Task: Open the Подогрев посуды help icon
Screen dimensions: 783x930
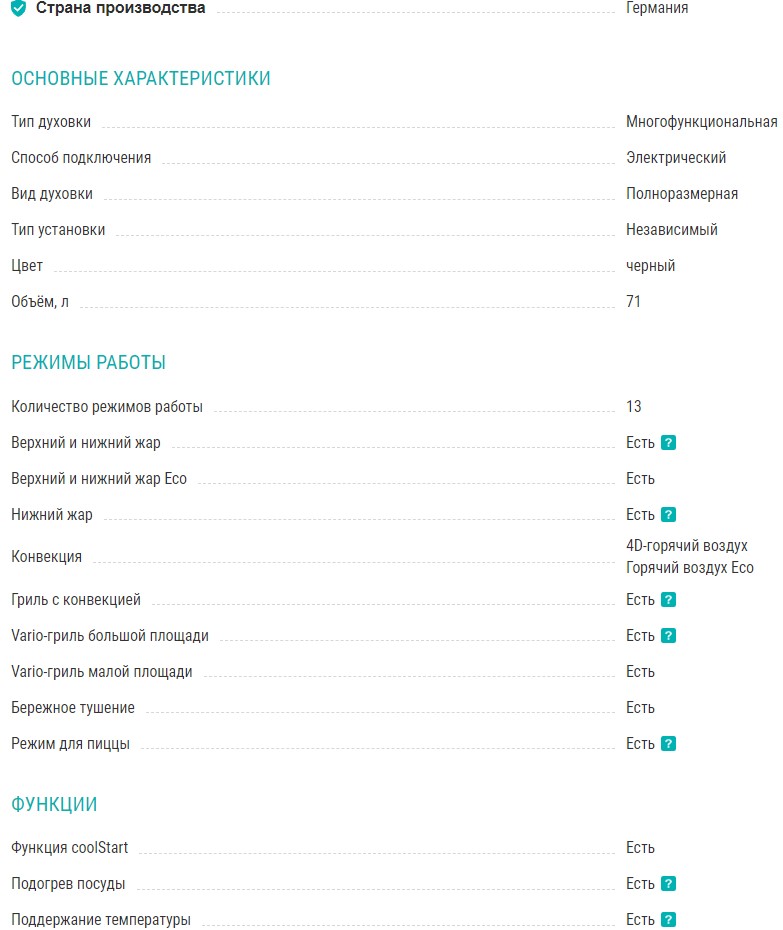Action: point(669,884)
